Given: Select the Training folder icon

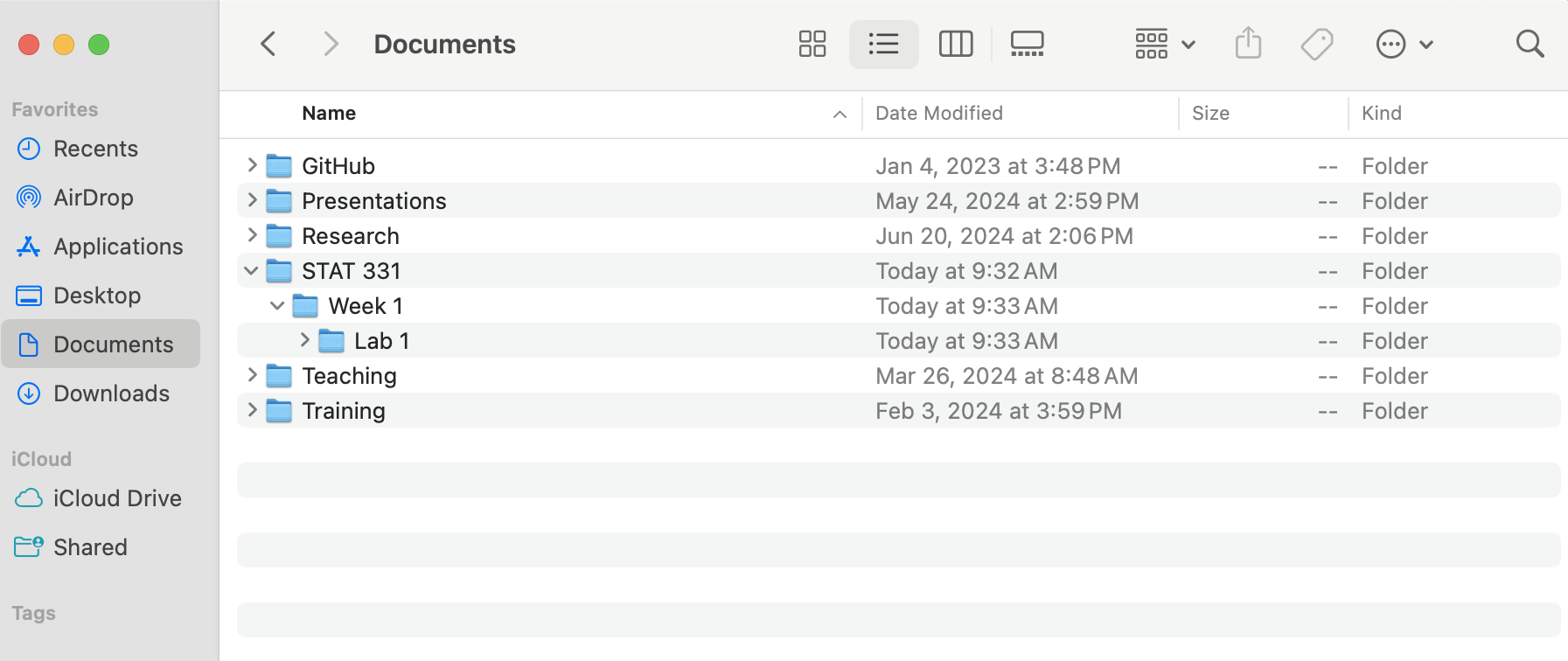Looking at the screenshot, I should coord(279,410).
